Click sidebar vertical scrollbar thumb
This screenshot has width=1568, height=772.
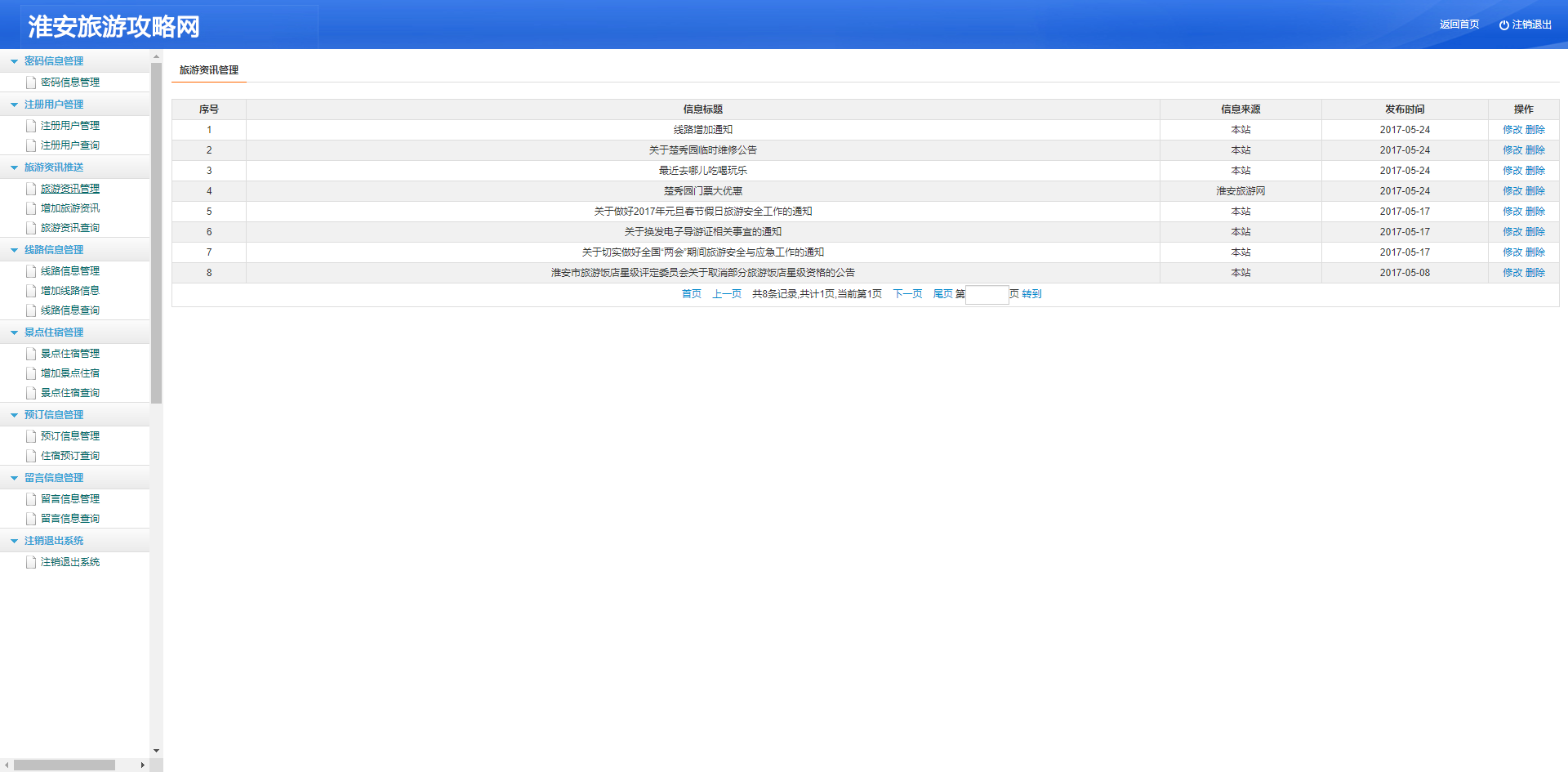pyautogui.click(x=157, y=233)
